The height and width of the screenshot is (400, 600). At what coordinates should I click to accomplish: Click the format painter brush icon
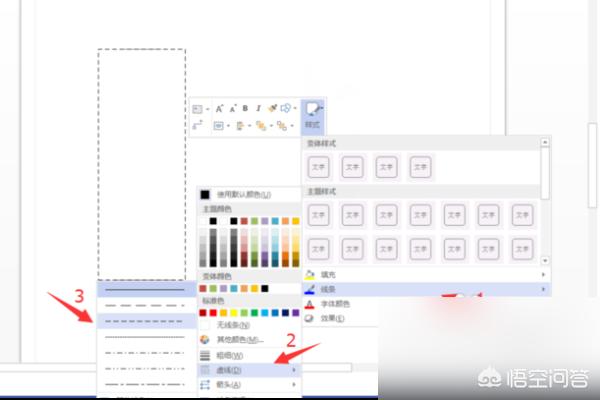click(271, 108)
